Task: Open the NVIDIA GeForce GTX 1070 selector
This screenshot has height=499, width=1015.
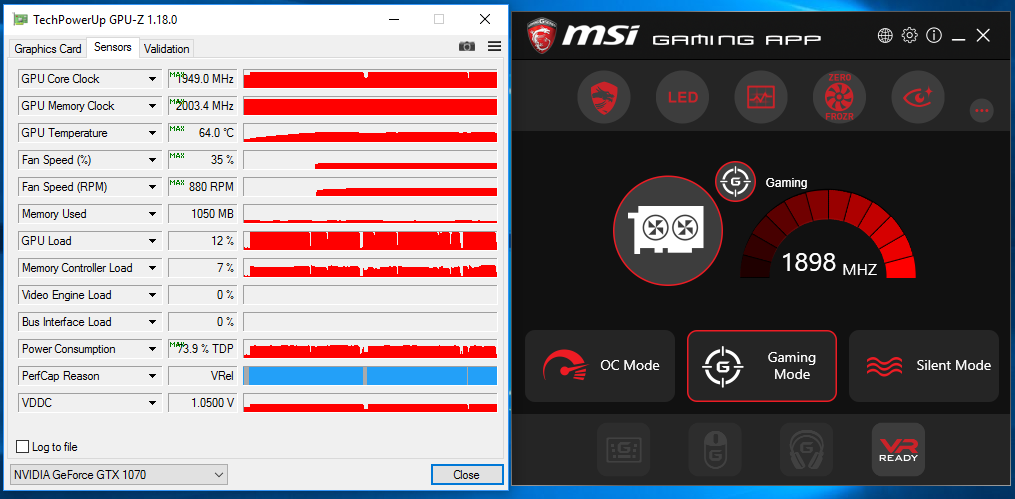Action: point(119,475)
